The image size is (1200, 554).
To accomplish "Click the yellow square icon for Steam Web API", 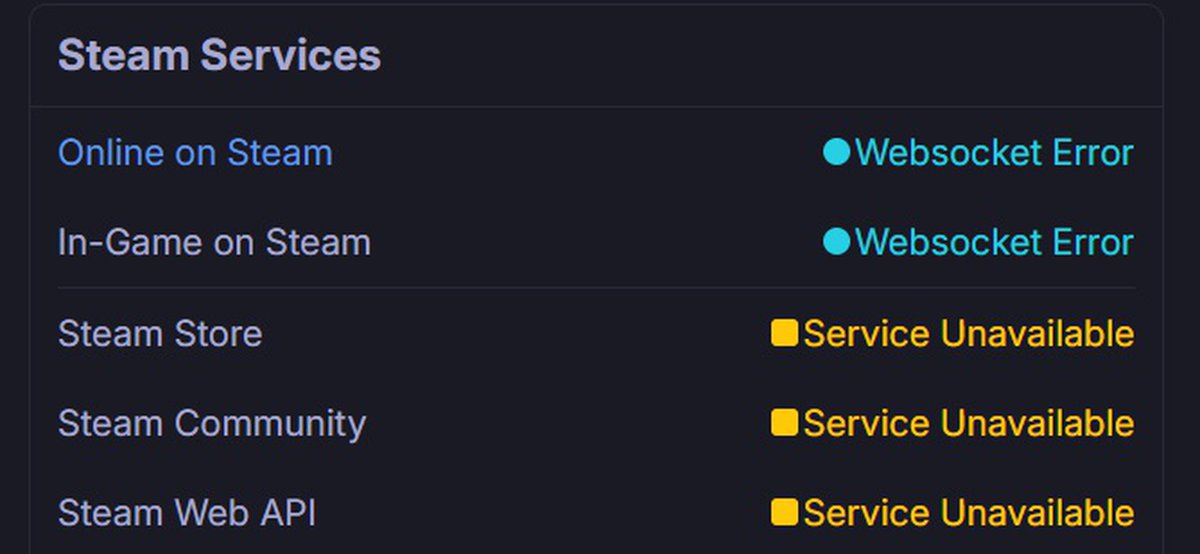I will [784, 513].
